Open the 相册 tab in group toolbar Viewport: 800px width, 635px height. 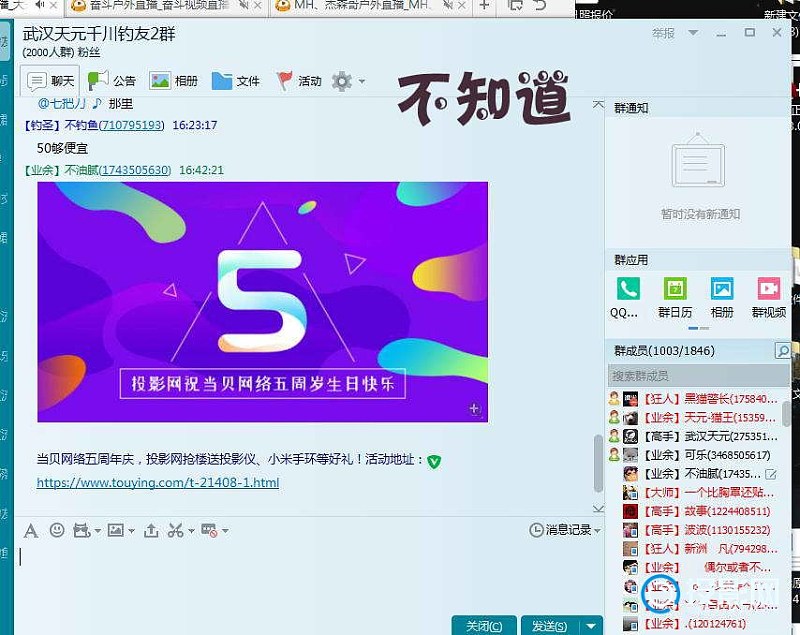173,81
